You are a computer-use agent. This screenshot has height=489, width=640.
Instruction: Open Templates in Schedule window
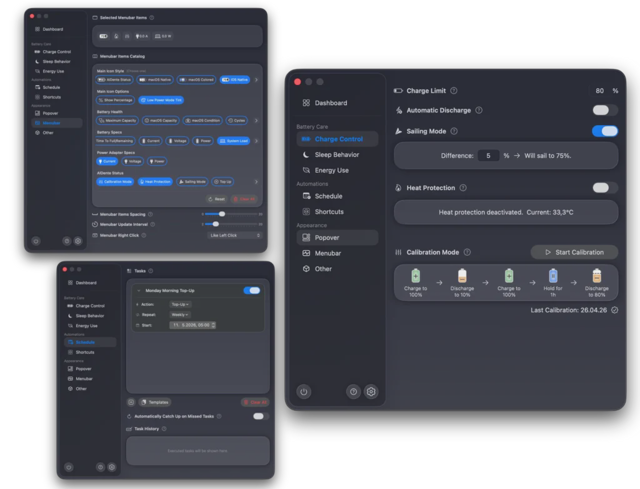click(155, 402)
